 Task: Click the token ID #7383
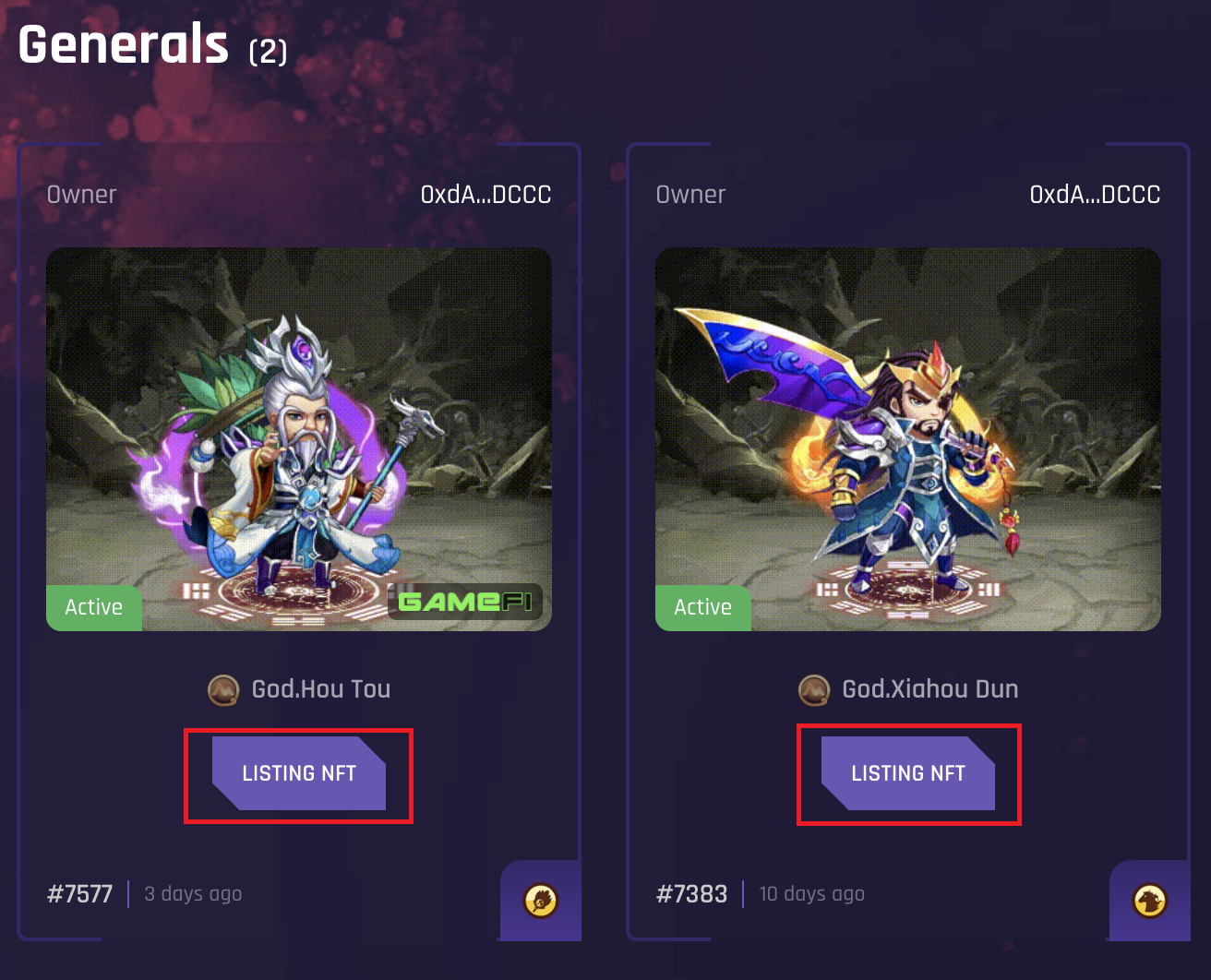691,894
